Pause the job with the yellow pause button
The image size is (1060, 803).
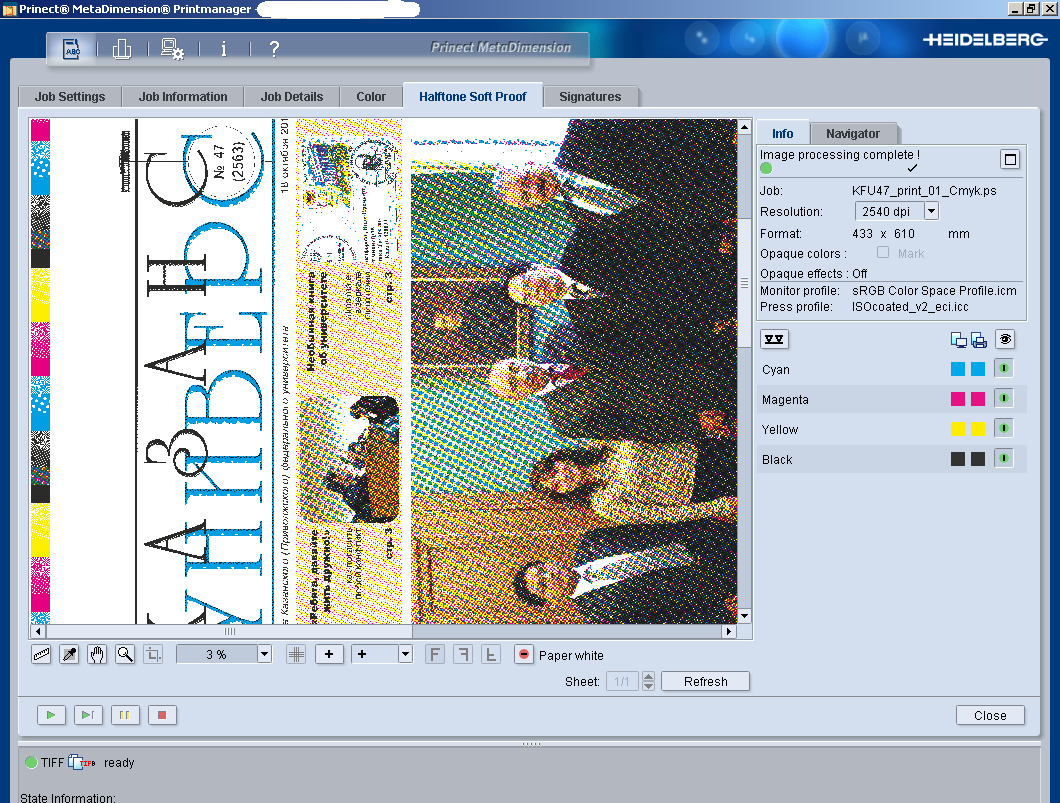point(124,714)
